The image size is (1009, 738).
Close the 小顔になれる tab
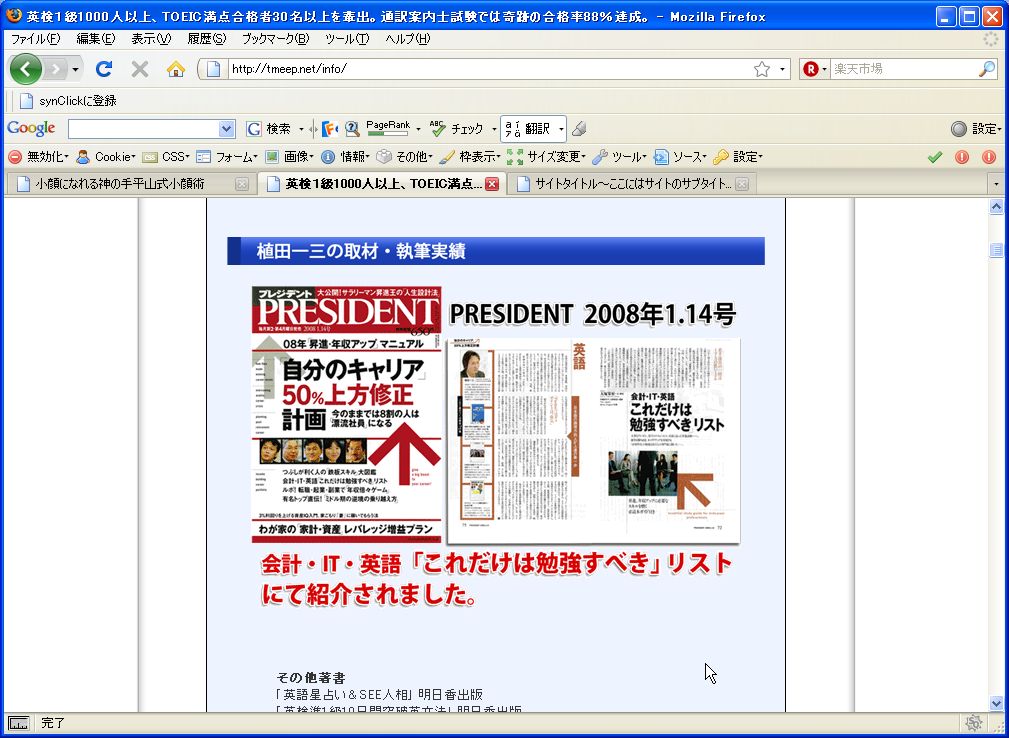click(x=241, y=184)
